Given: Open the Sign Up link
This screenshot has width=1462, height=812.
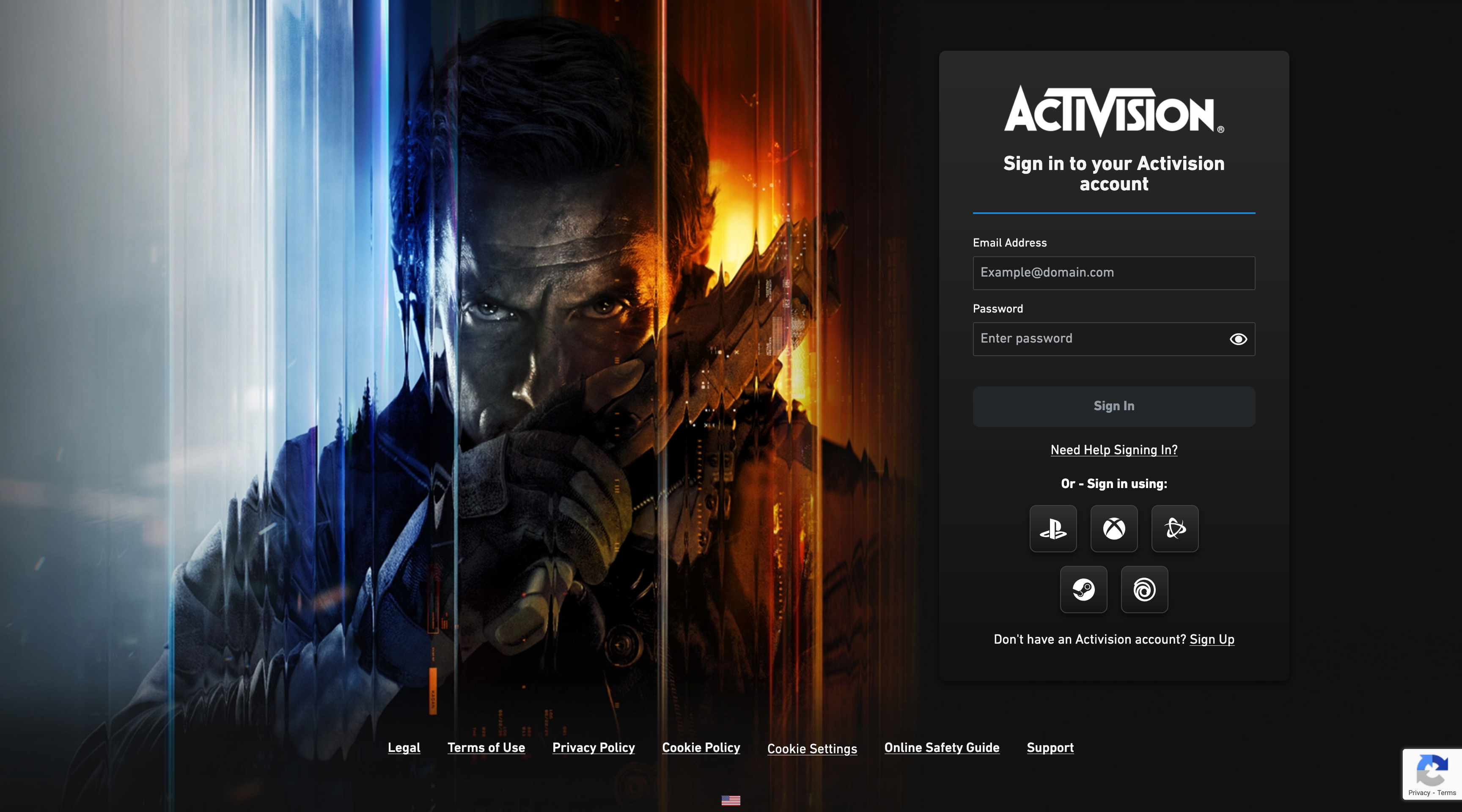Looking at the screenshot, I should (1212, 639).
